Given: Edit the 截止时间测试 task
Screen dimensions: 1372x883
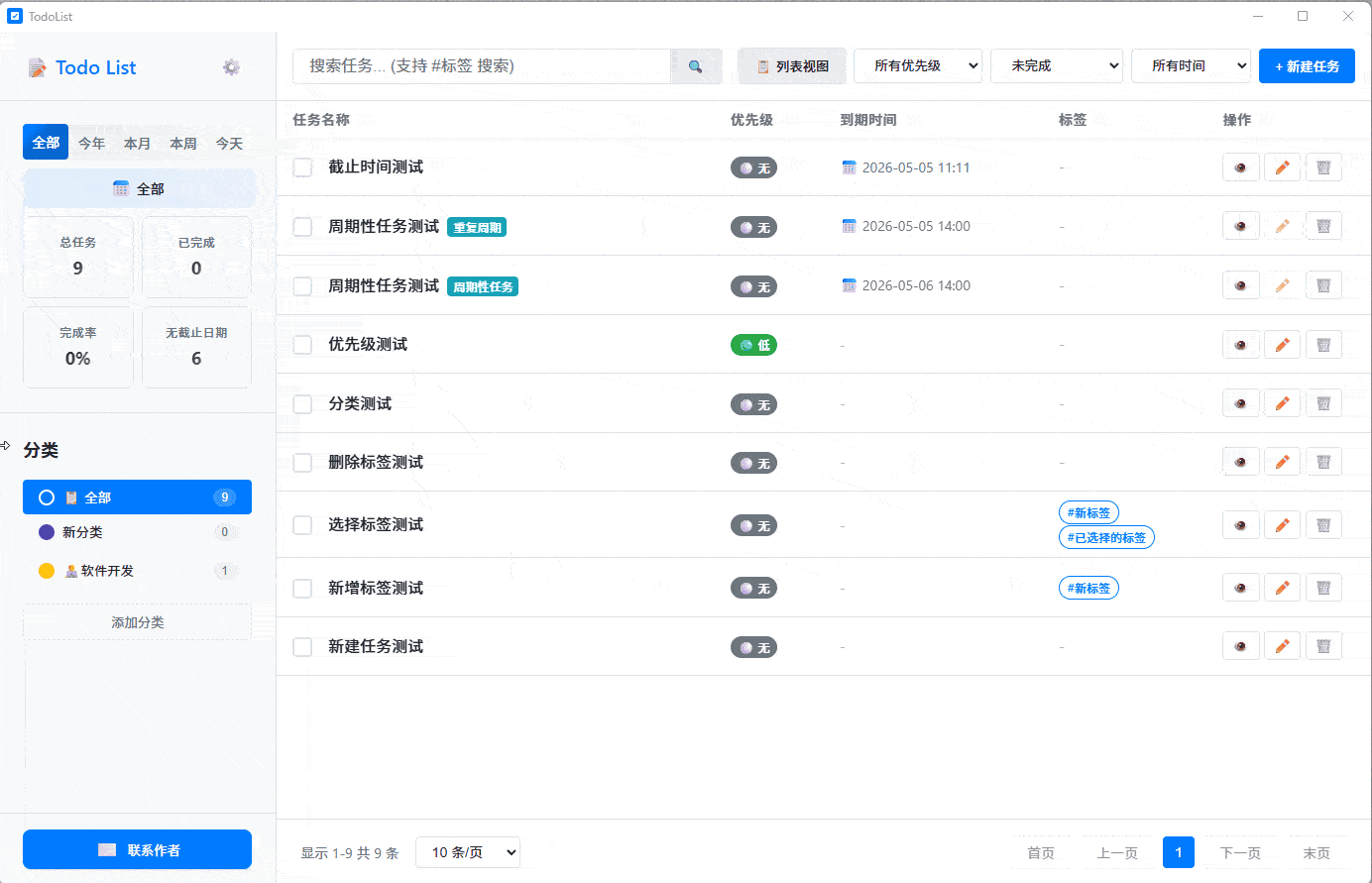Looking at the screenshot, I should coord(1282,167).
